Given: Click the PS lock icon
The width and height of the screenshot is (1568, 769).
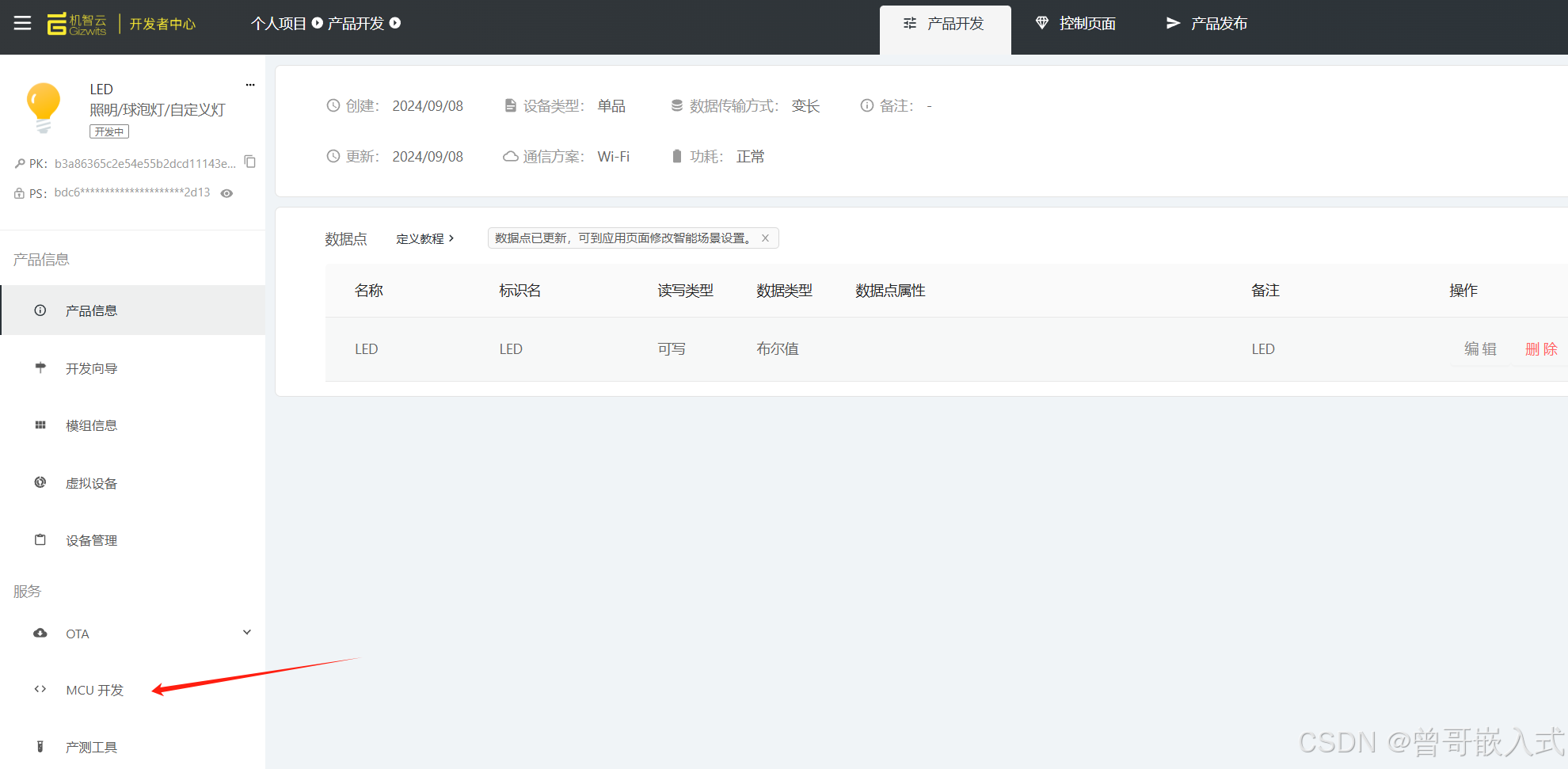Looking at the screenshot, I should 20,193.
